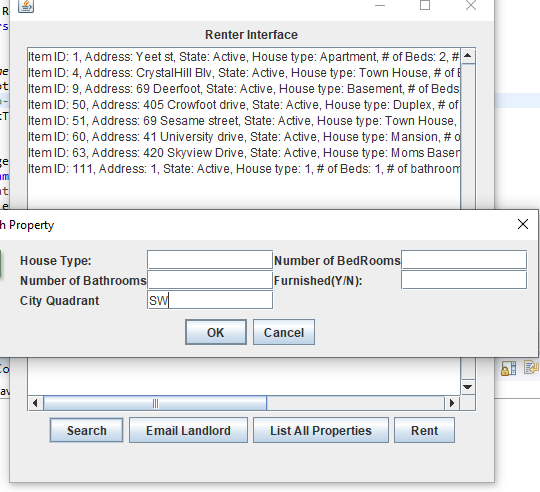Click the Rent button
This screenshot has width=540, height=492.
[424, 430]
